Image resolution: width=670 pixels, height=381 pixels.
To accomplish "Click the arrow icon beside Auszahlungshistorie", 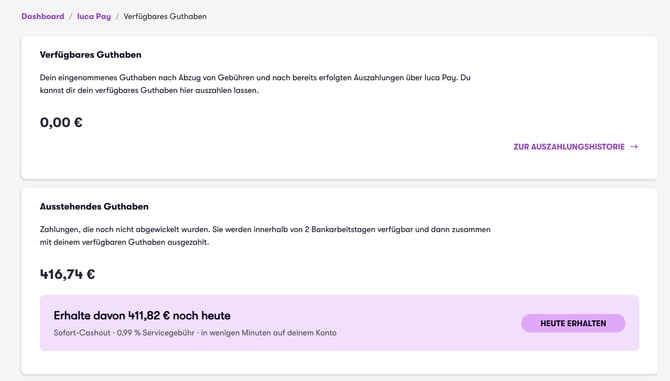I will pos(634,147).
